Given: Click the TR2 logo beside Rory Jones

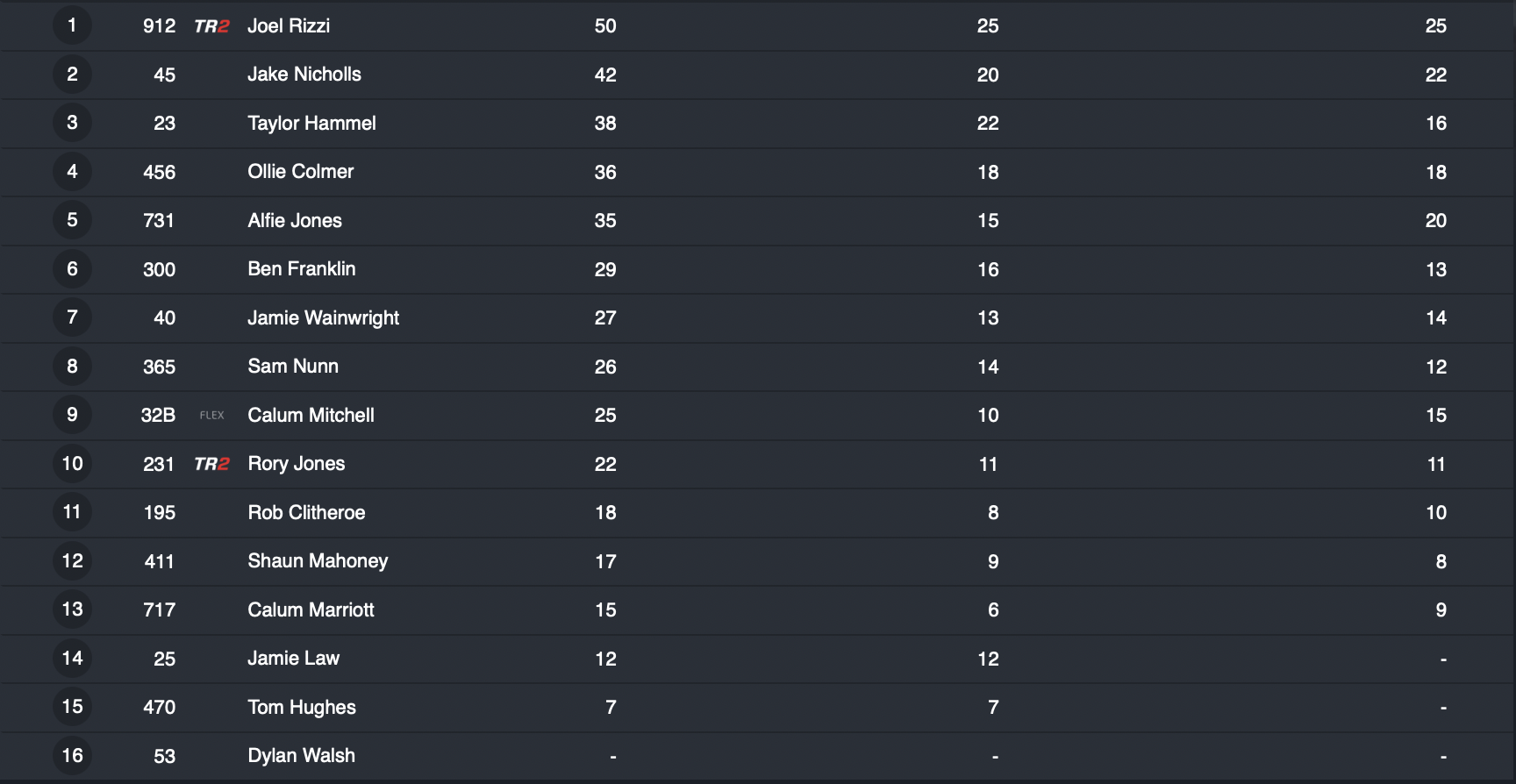Looking at the screenshot, I should (211, 464).
